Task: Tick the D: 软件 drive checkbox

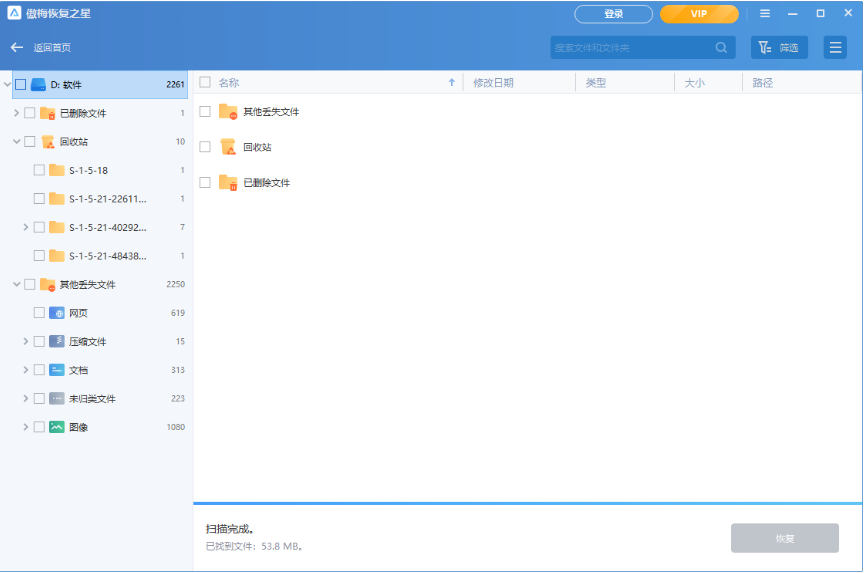Action: point(21,85)
